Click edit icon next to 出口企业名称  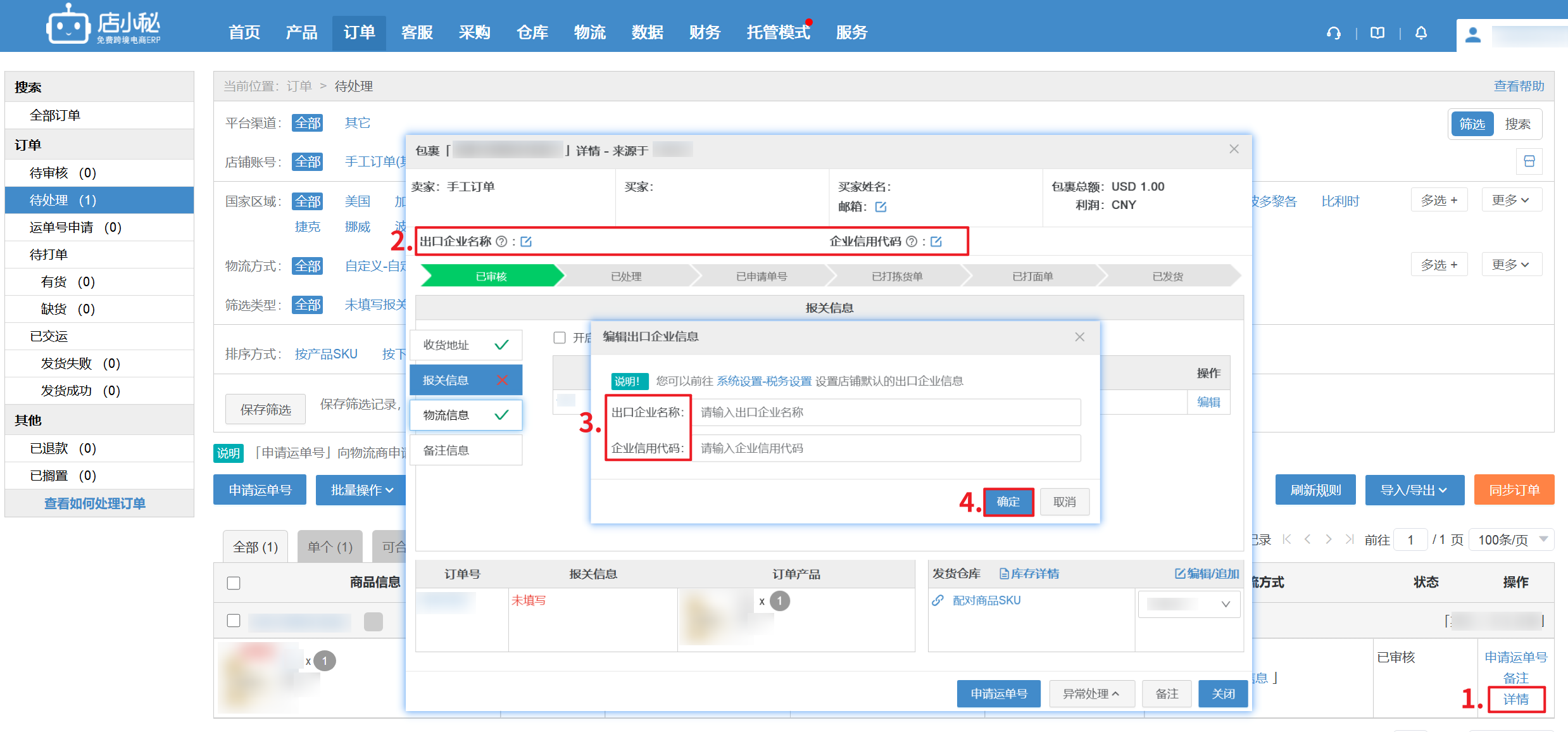[526, 241]
